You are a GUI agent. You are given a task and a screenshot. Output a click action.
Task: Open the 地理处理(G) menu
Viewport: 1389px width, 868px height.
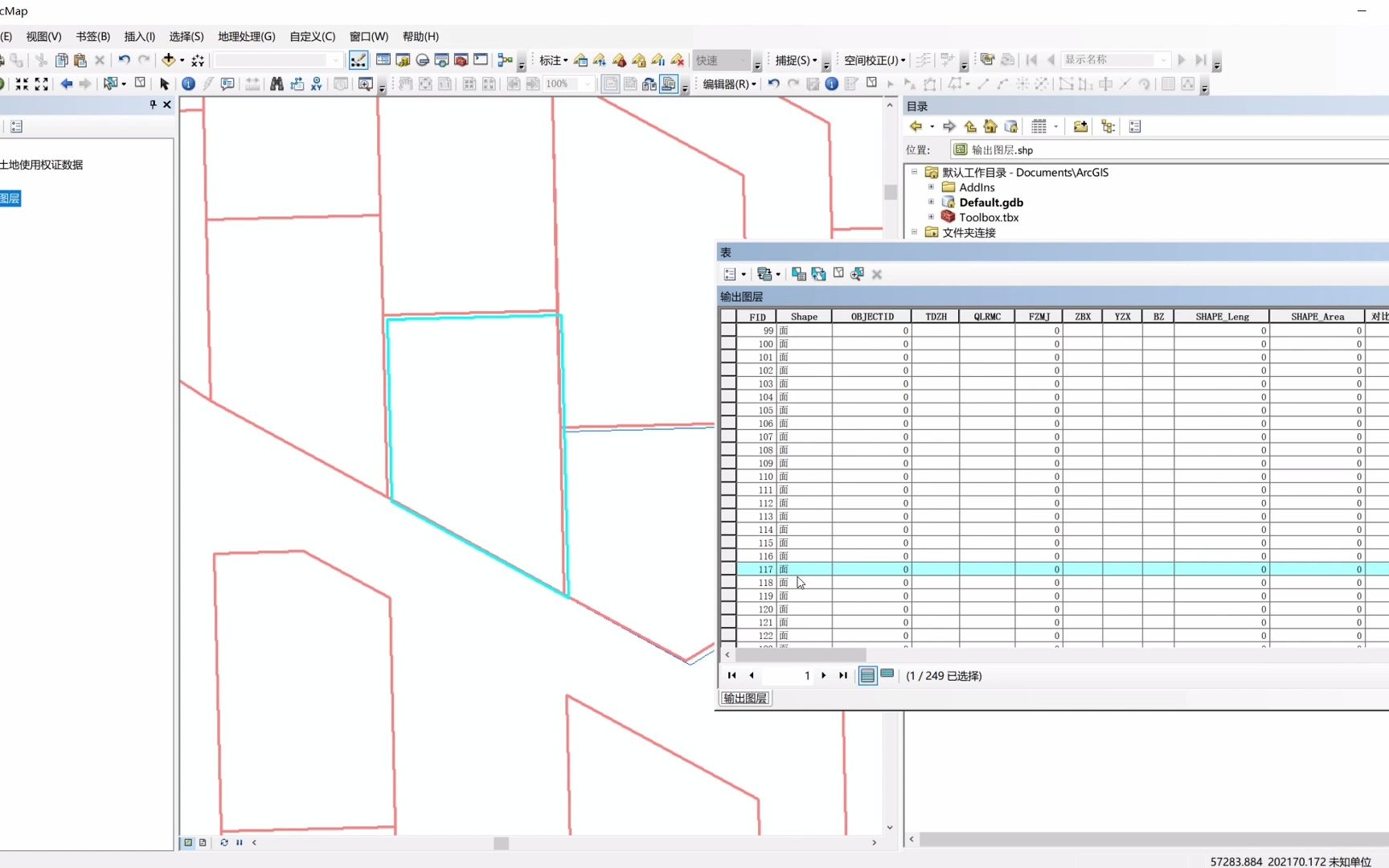click(246, 36)
